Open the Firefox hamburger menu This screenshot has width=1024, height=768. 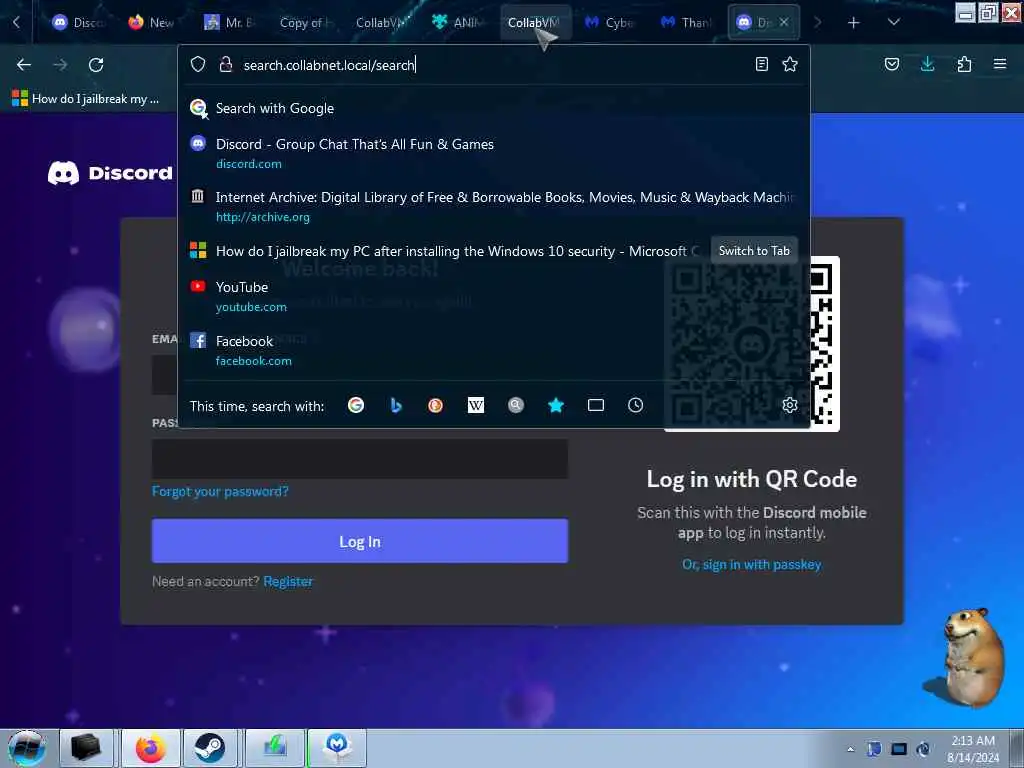click(x=1000, y=64)
